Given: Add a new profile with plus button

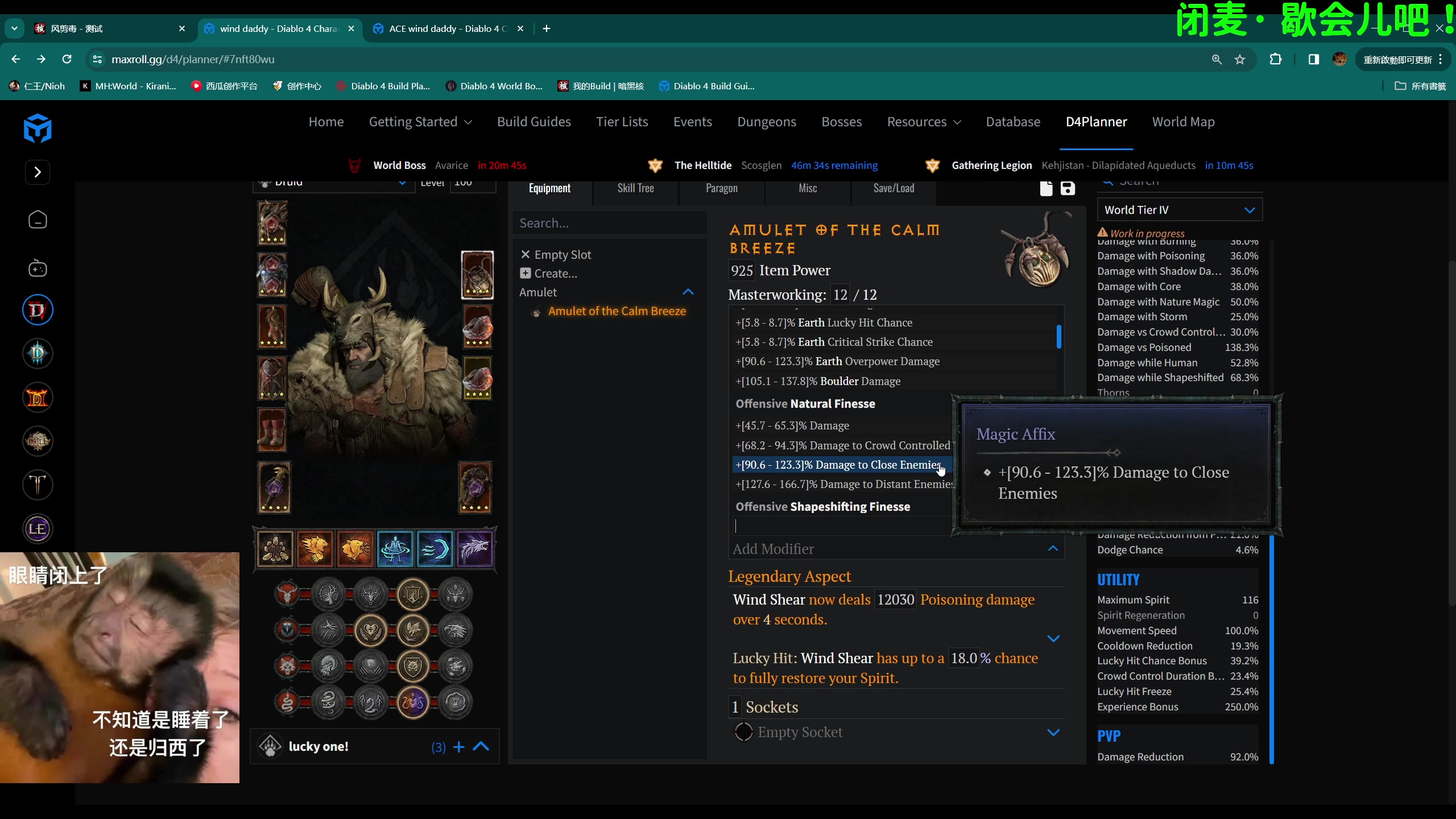Looking at the screenshot, I should 459,747.
